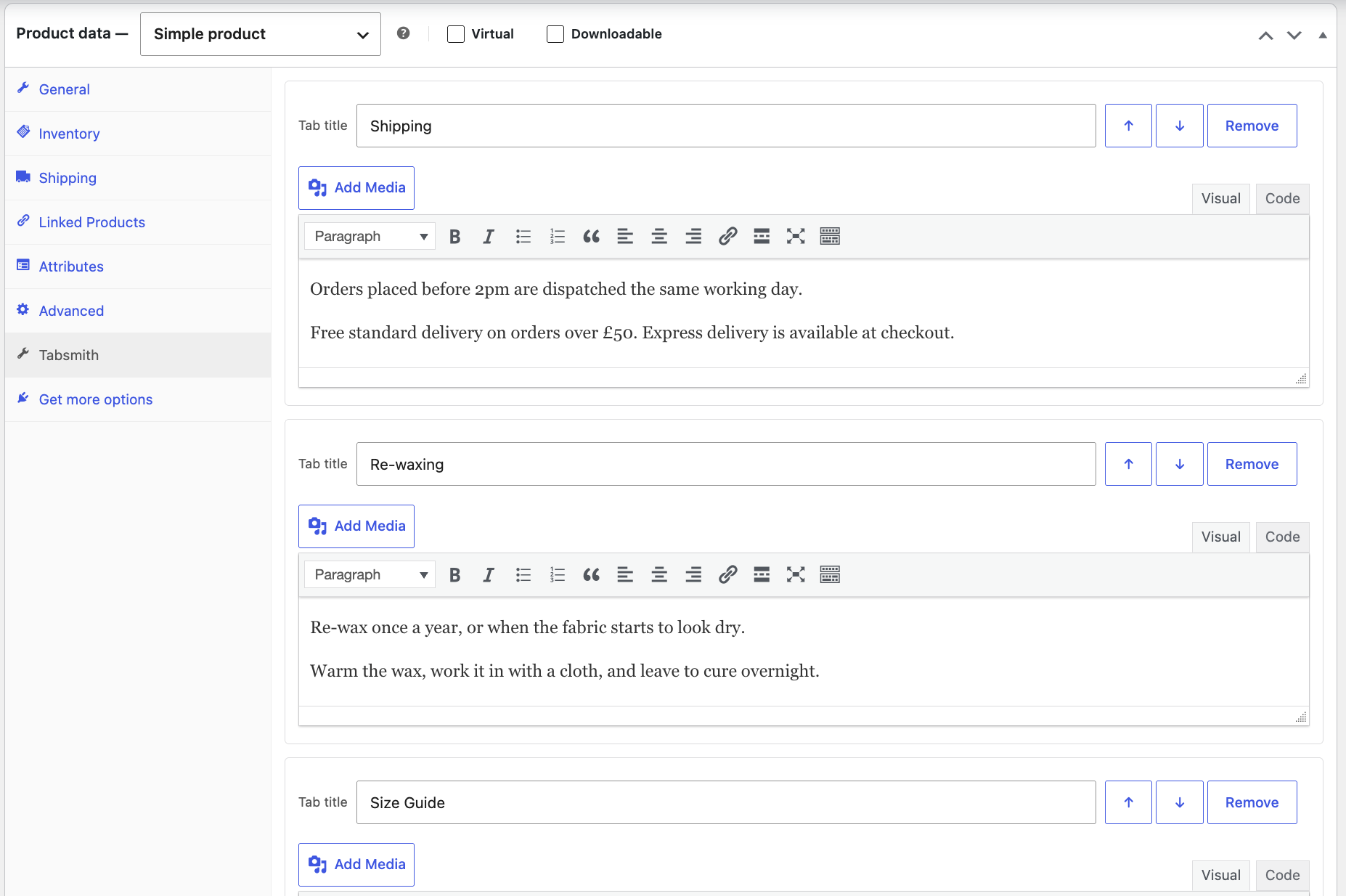Switch Size Guide editor to Code view

point(1282,876)
